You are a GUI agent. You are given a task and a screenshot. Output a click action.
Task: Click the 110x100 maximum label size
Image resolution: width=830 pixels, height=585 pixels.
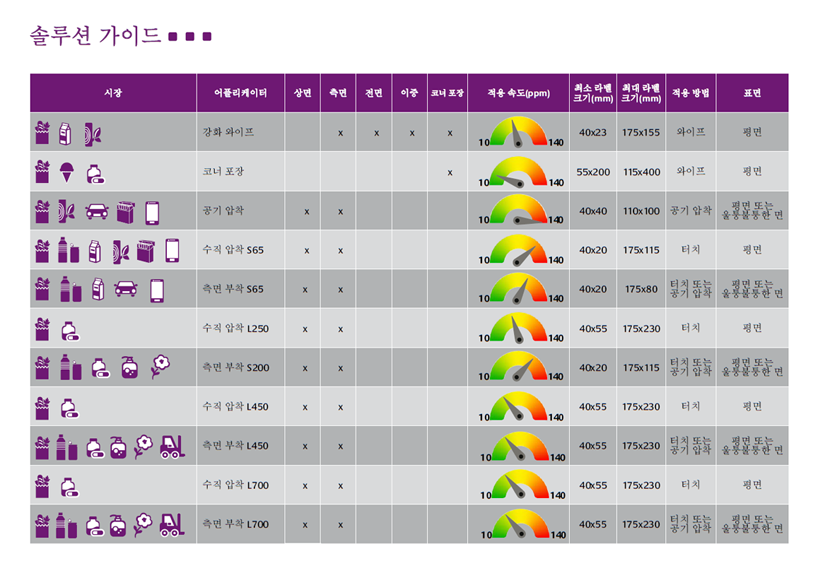point(642,211)
